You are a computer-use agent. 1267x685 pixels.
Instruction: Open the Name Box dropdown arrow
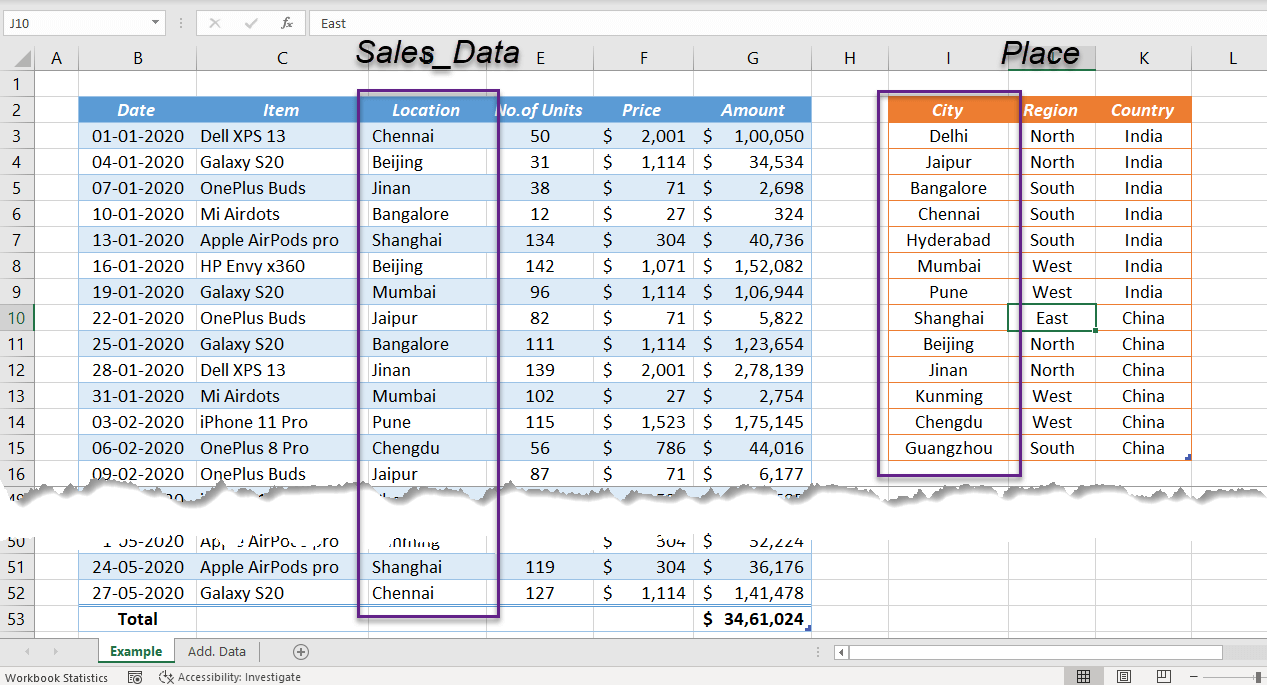pos(154,22)
